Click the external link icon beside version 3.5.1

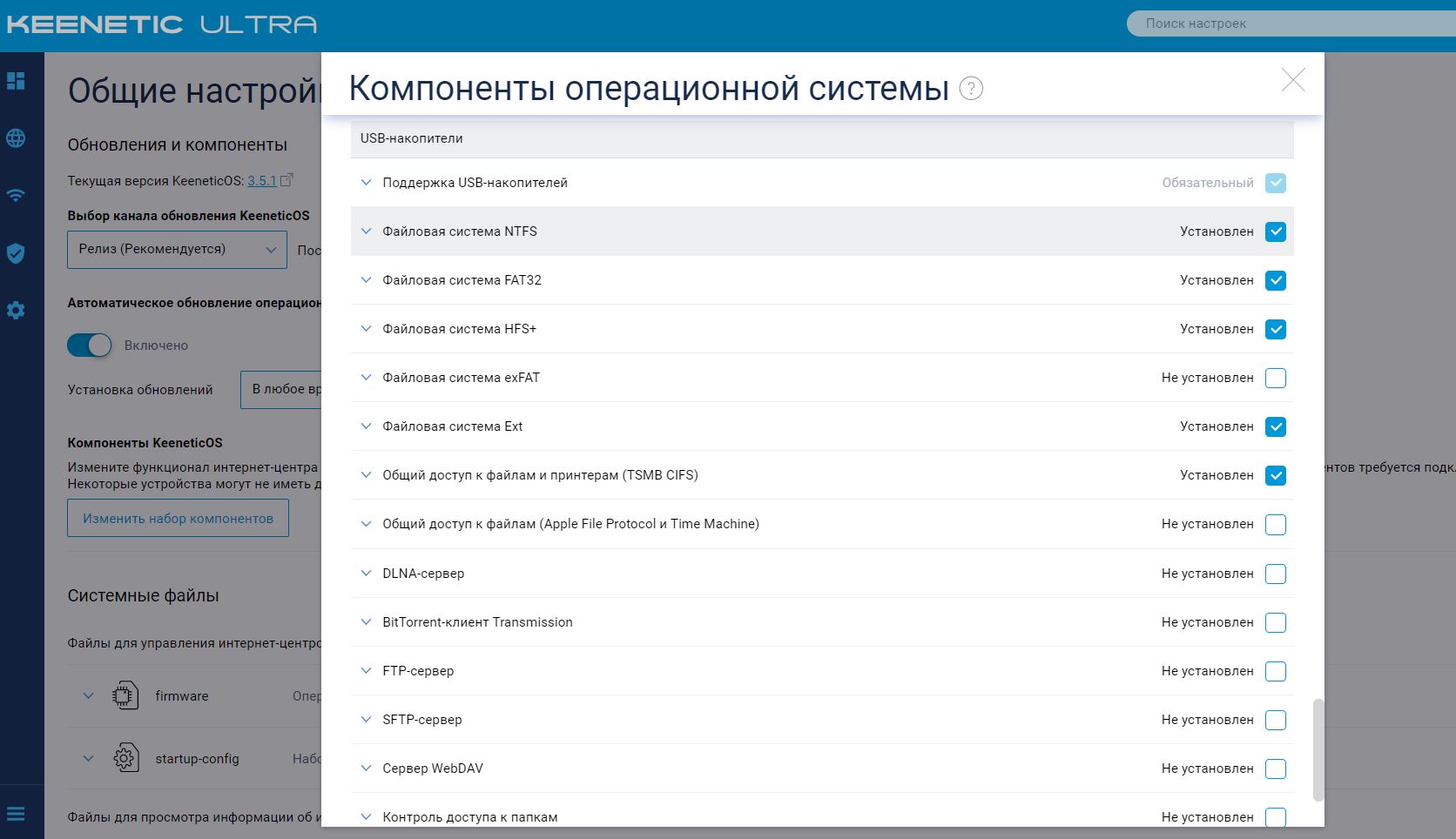[286, 180]
